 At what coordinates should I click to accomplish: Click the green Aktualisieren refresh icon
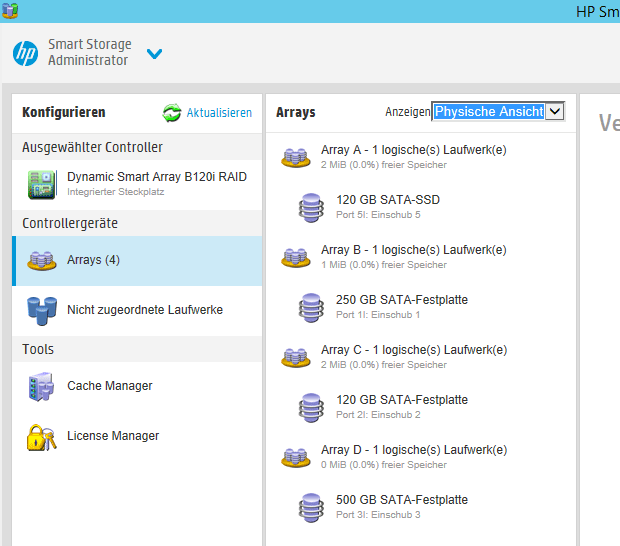pos(172,113)
